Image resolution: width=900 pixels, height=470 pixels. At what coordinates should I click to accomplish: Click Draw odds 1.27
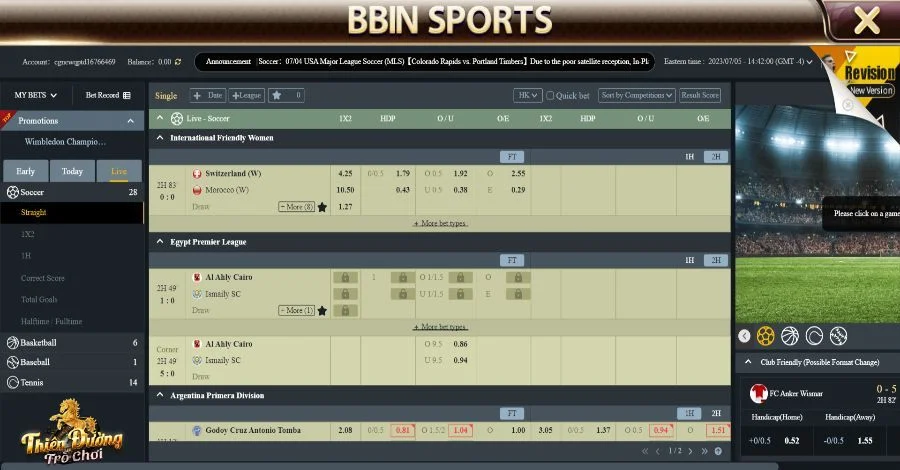click(x=346, y=207)
